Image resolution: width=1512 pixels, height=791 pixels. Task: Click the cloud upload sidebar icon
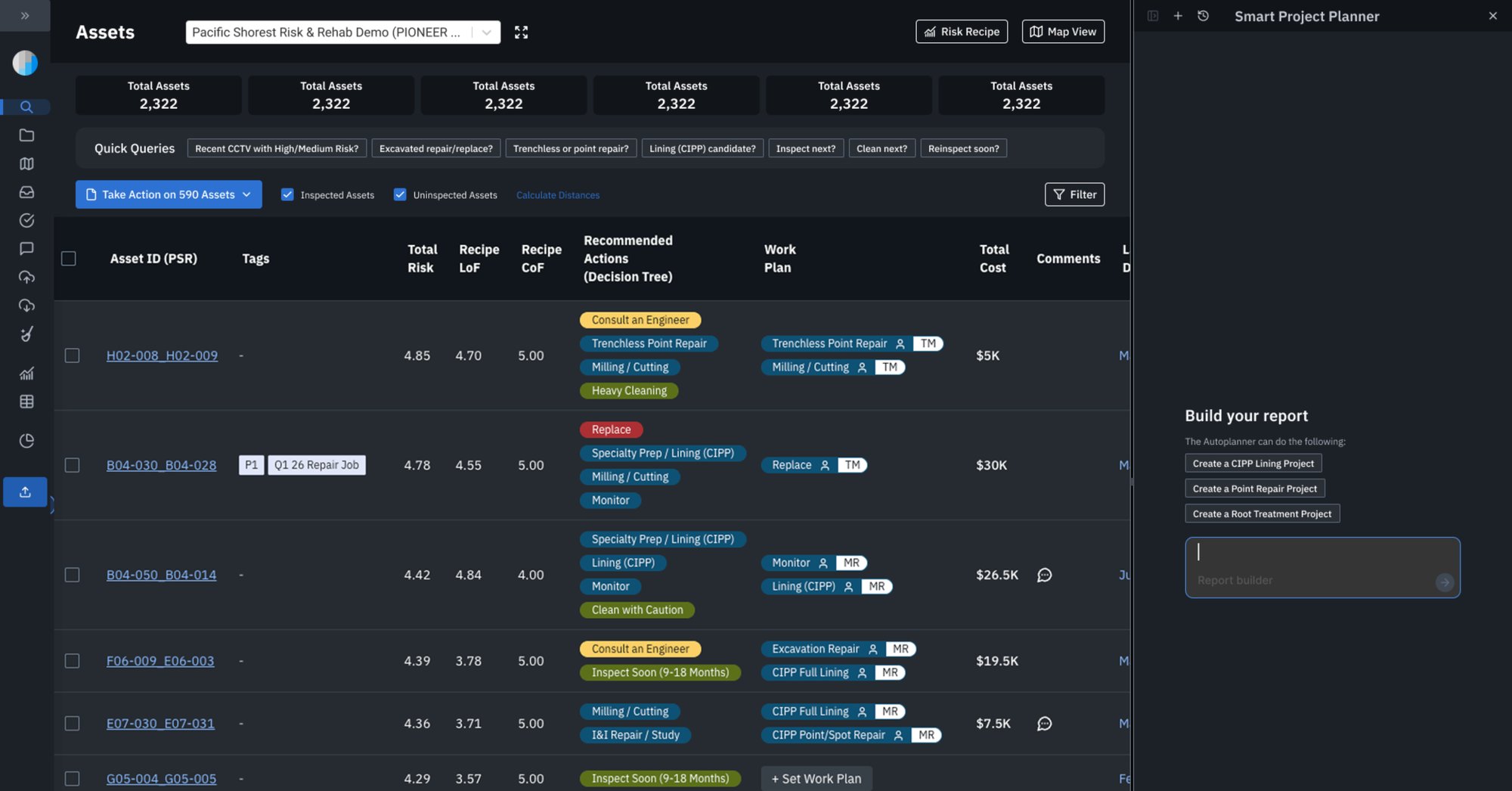pos(26,277)
